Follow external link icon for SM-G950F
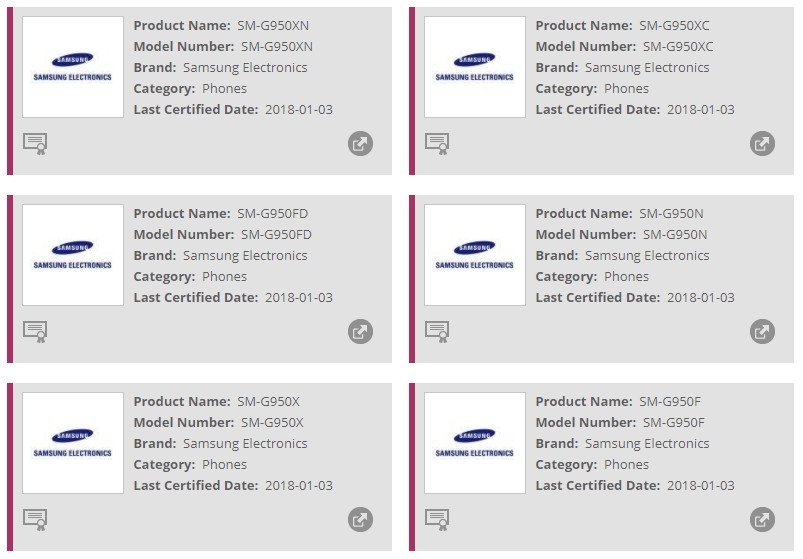Viewport: 803px width, 559px height. pos(763,519)
